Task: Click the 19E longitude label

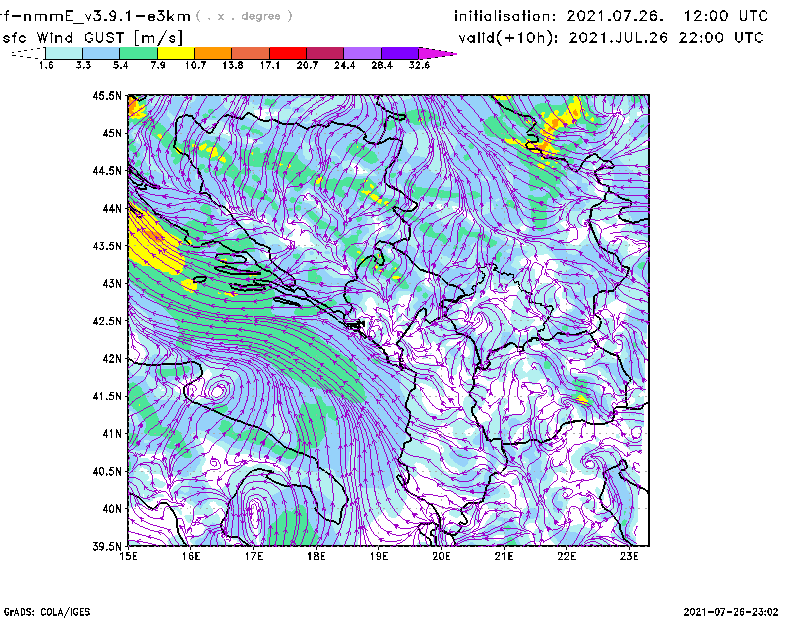Action: (379, 556)
